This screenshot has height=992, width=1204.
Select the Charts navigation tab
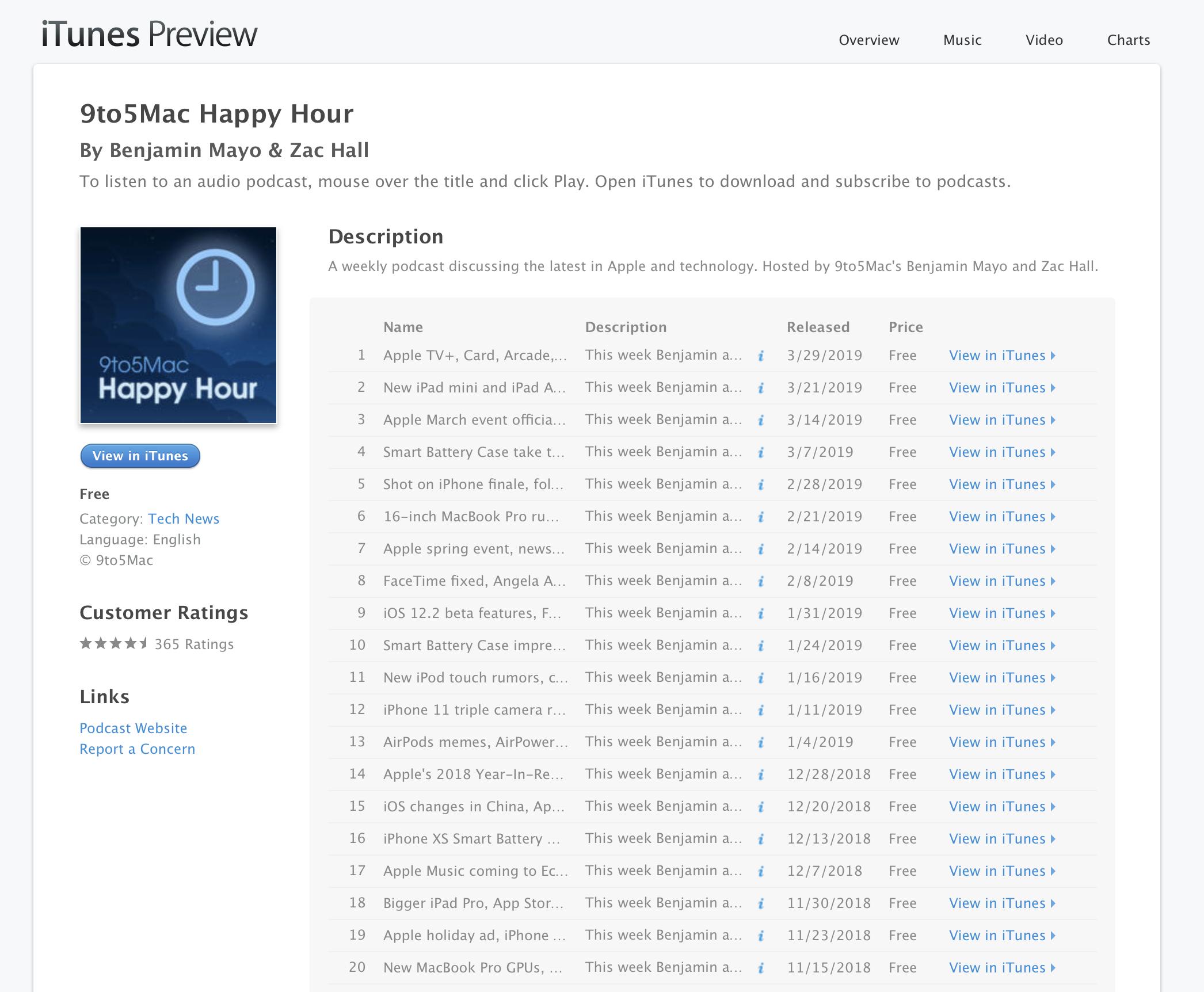(x=1128, y=40)
